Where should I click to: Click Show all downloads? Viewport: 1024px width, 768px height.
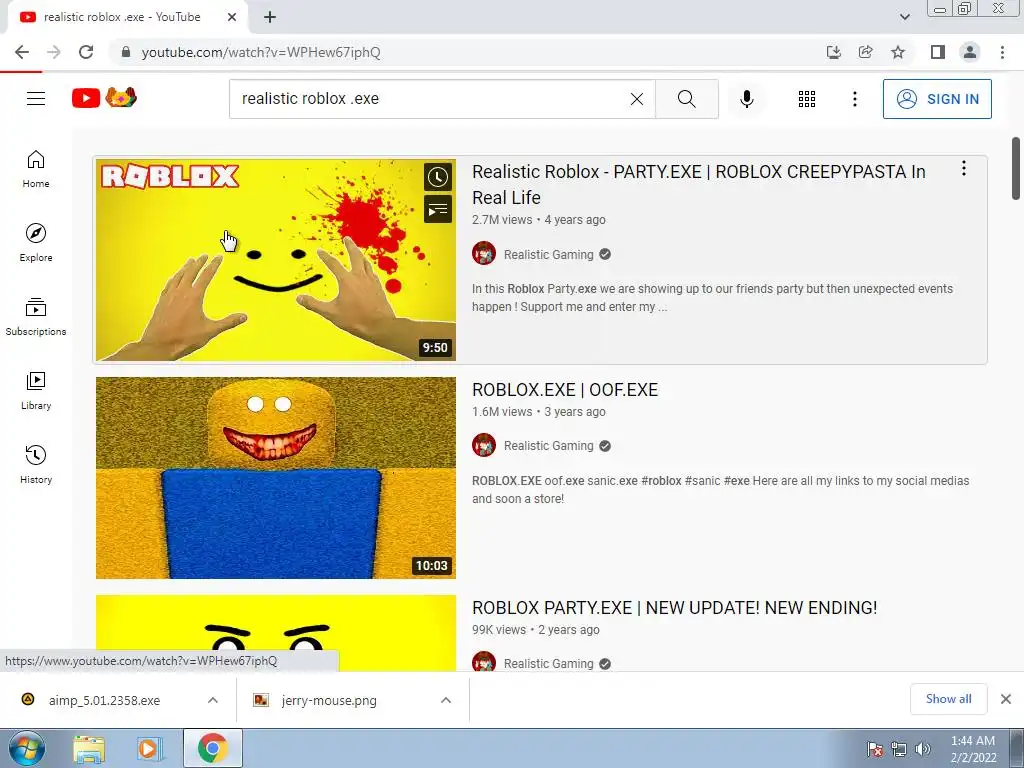click(948, 699)
